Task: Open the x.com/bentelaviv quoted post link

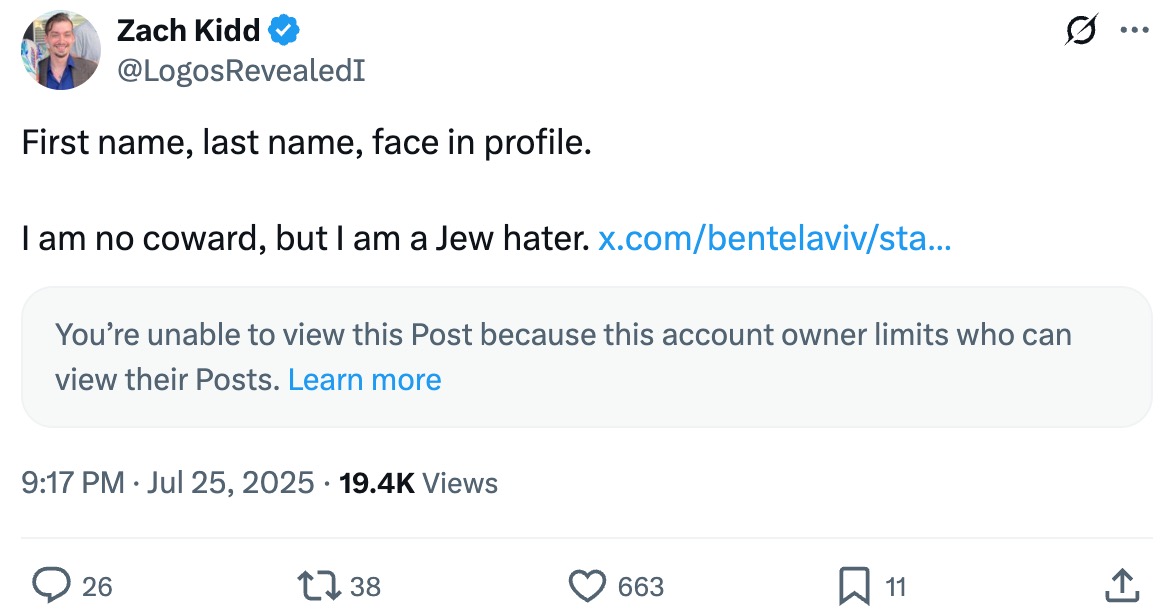Action: [774, 240]
